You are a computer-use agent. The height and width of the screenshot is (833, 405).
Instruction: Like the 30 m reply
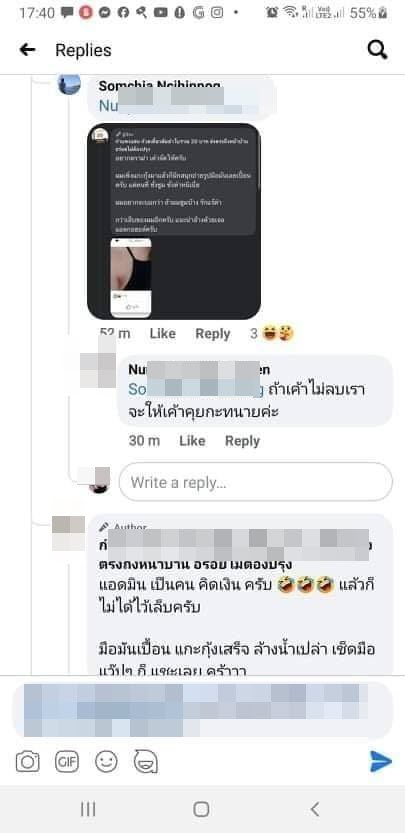point(192,441)
